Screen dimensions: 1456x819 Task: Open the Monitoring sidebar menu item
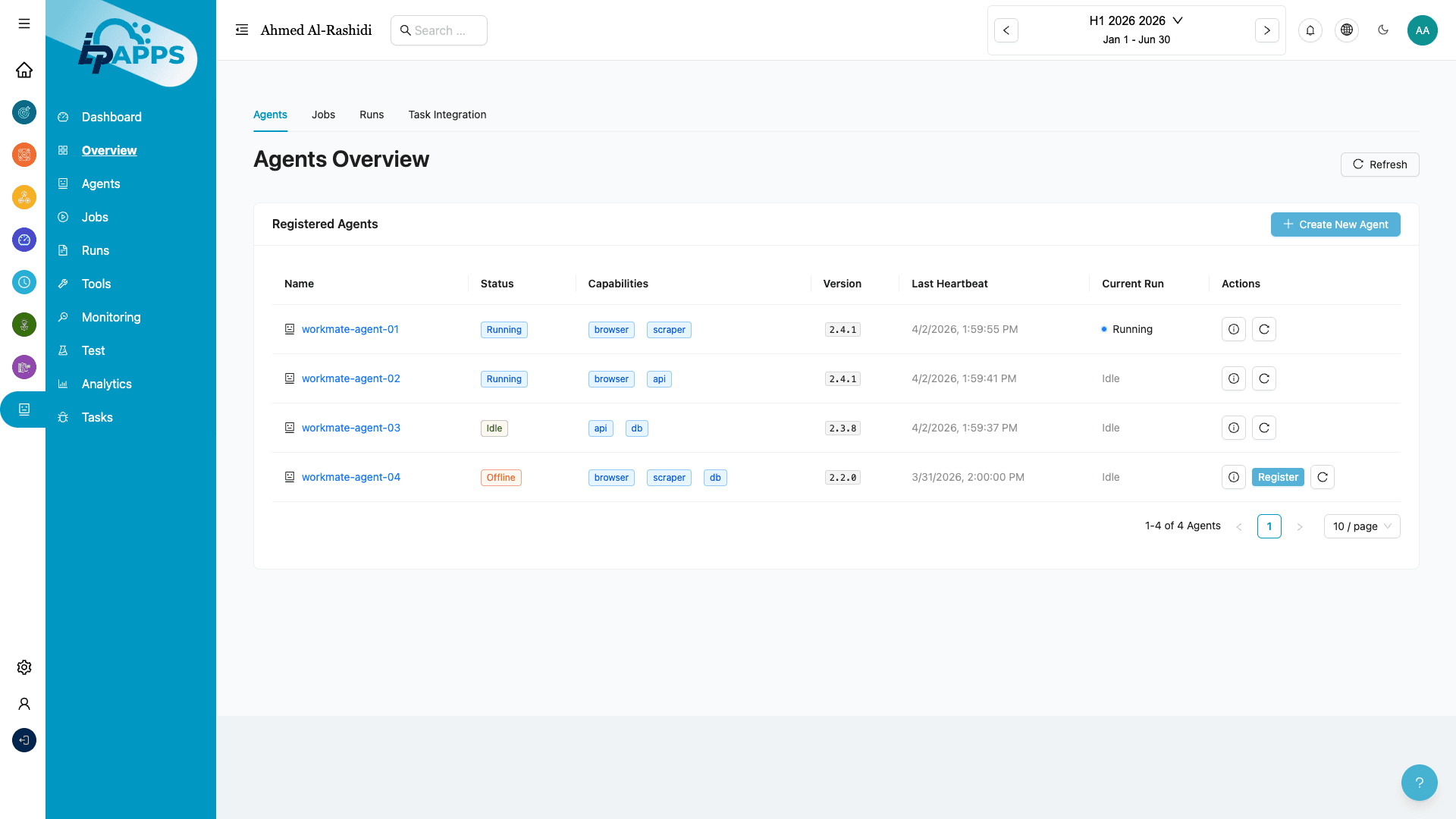pyautogui.click(x=111, y=317)
